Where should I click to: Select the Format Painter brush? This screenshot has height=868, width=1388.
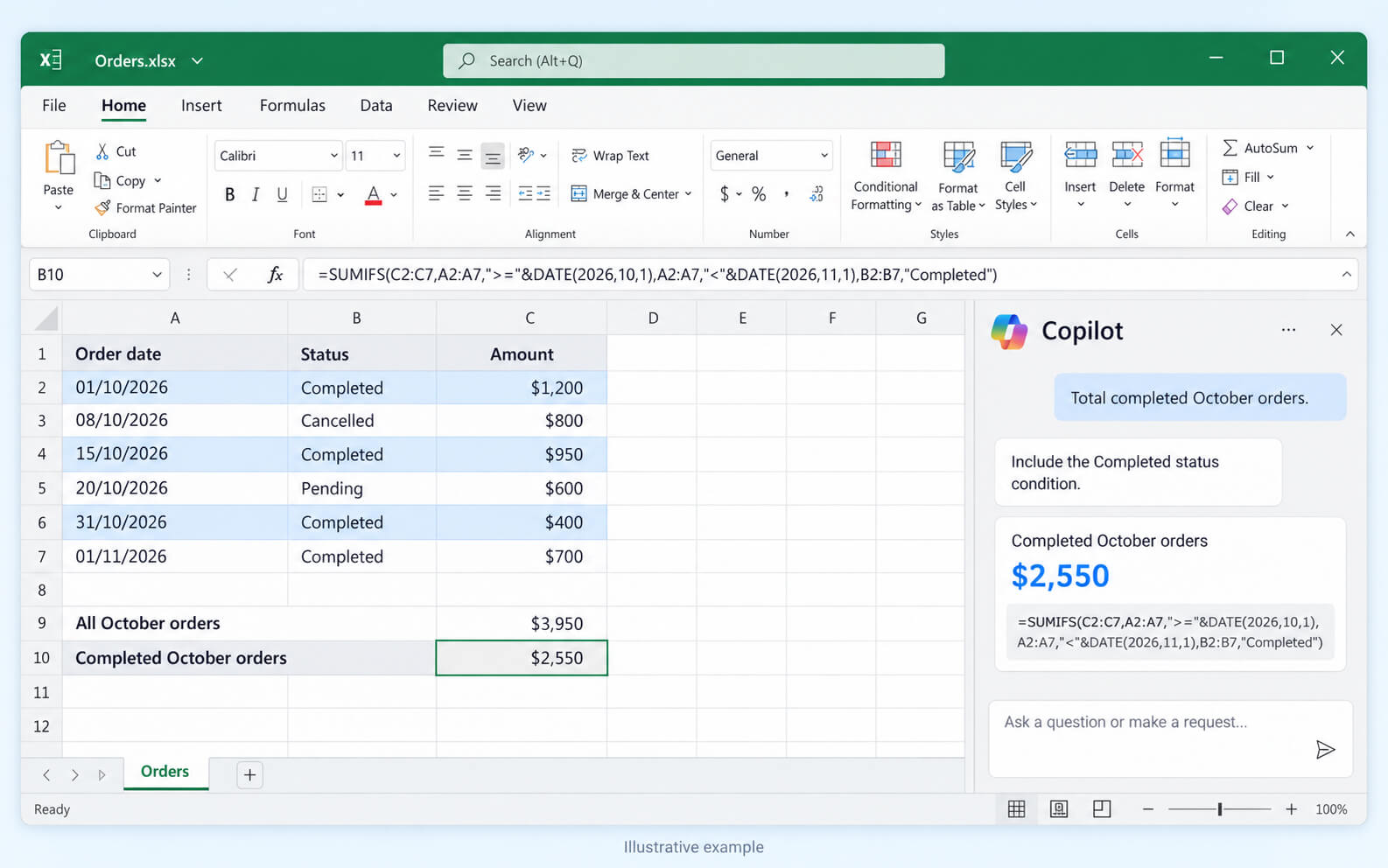pyautogui.click(x=102, y=207)
